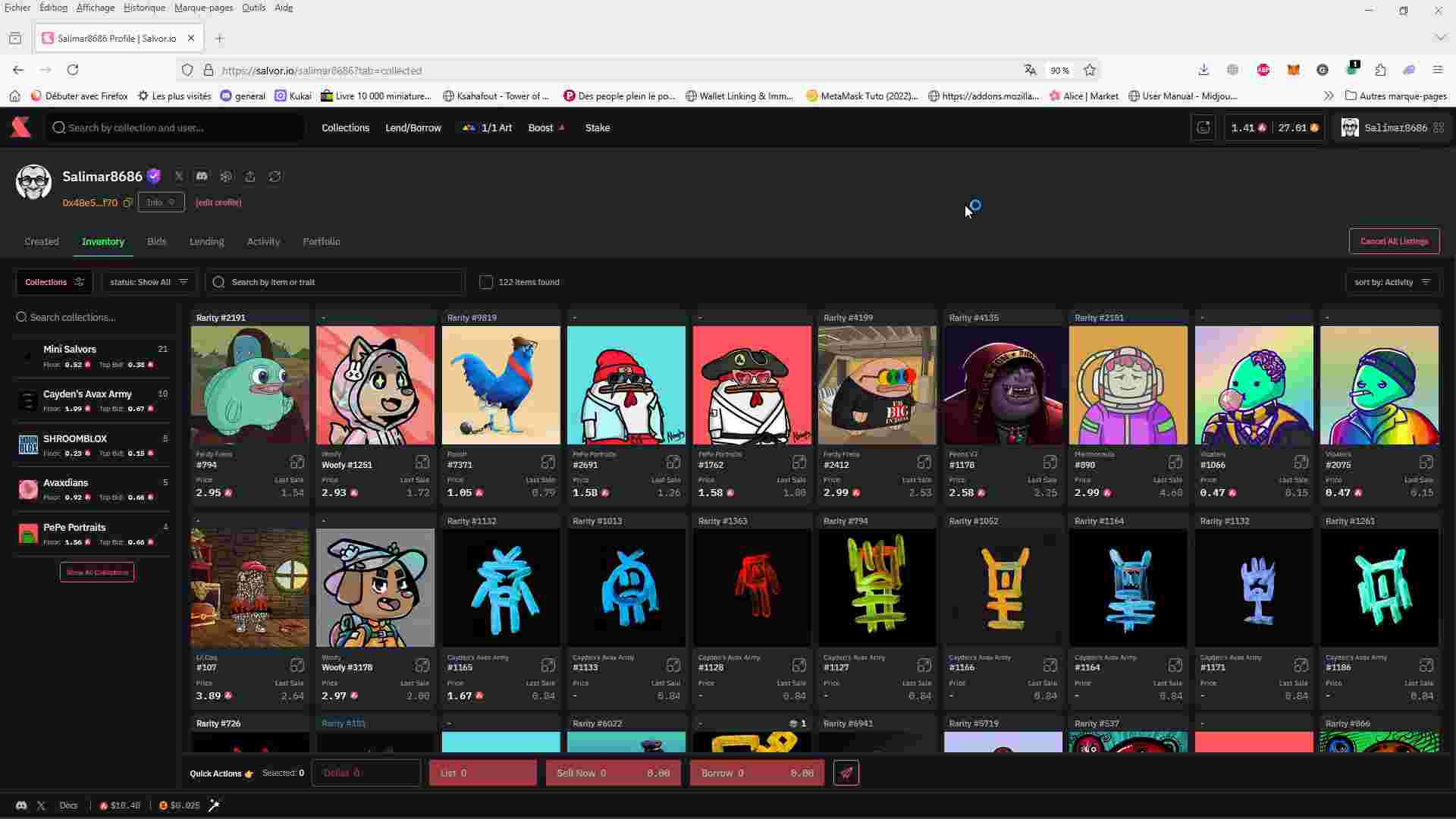Click the red rocket icon in Quick Actions
The image size is (1456, 819).
point(846,773)
